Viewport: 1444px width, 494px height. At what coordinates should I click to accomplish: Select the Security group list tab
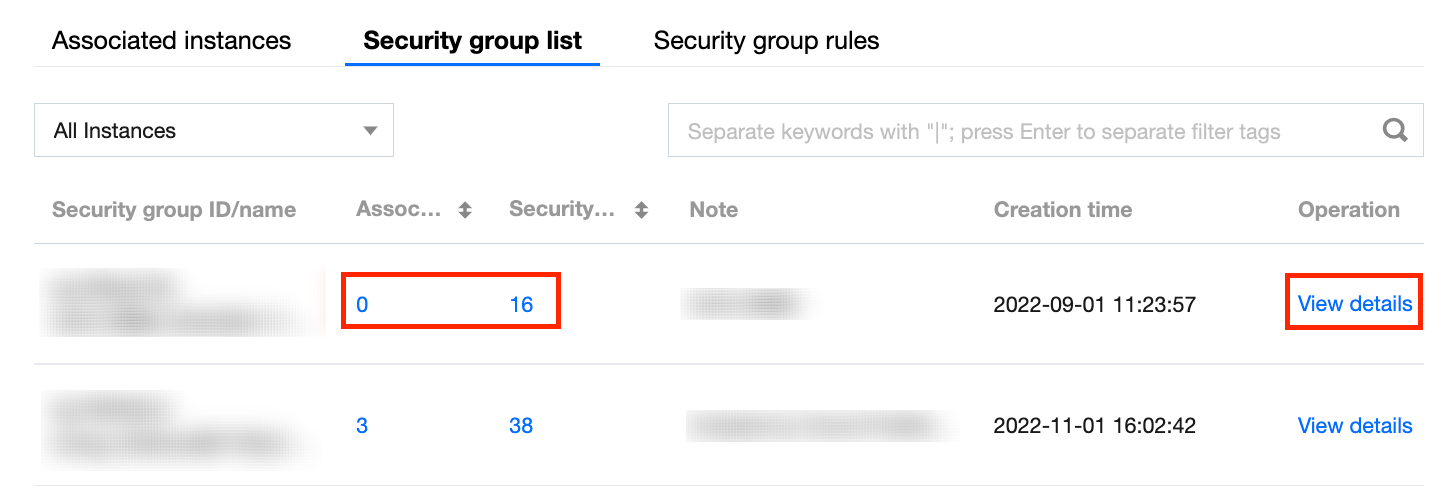(x=472, y=41)
